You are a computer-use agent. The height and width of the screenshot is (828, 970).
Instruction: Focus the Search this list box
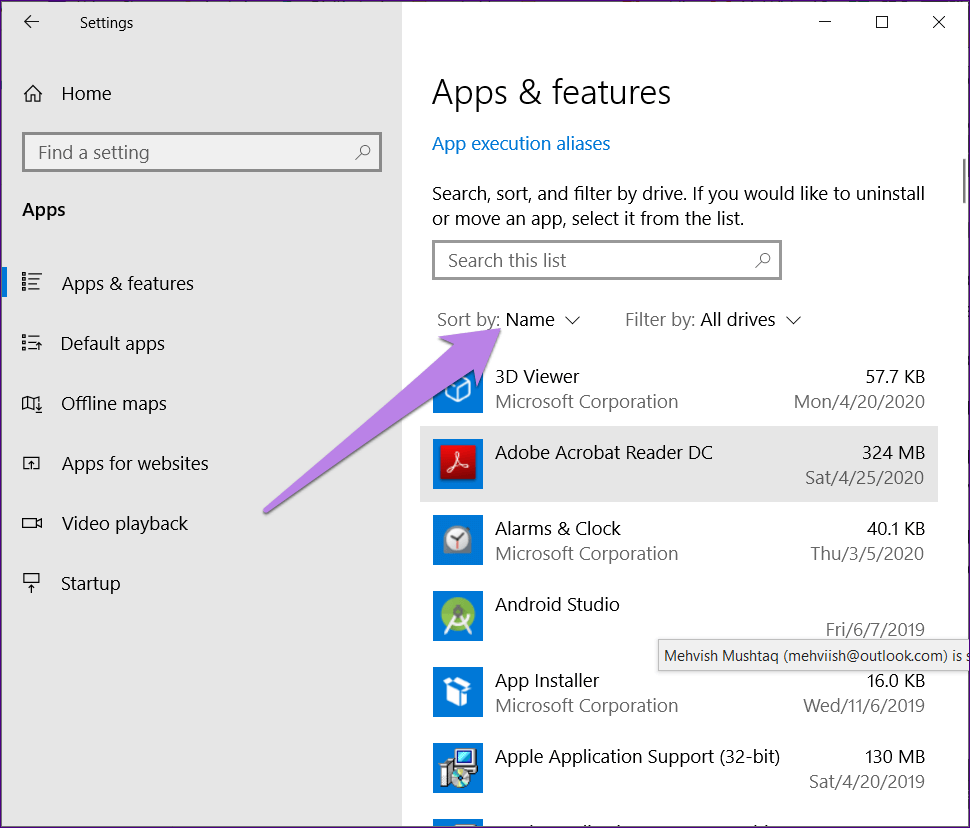pos(606,260)
